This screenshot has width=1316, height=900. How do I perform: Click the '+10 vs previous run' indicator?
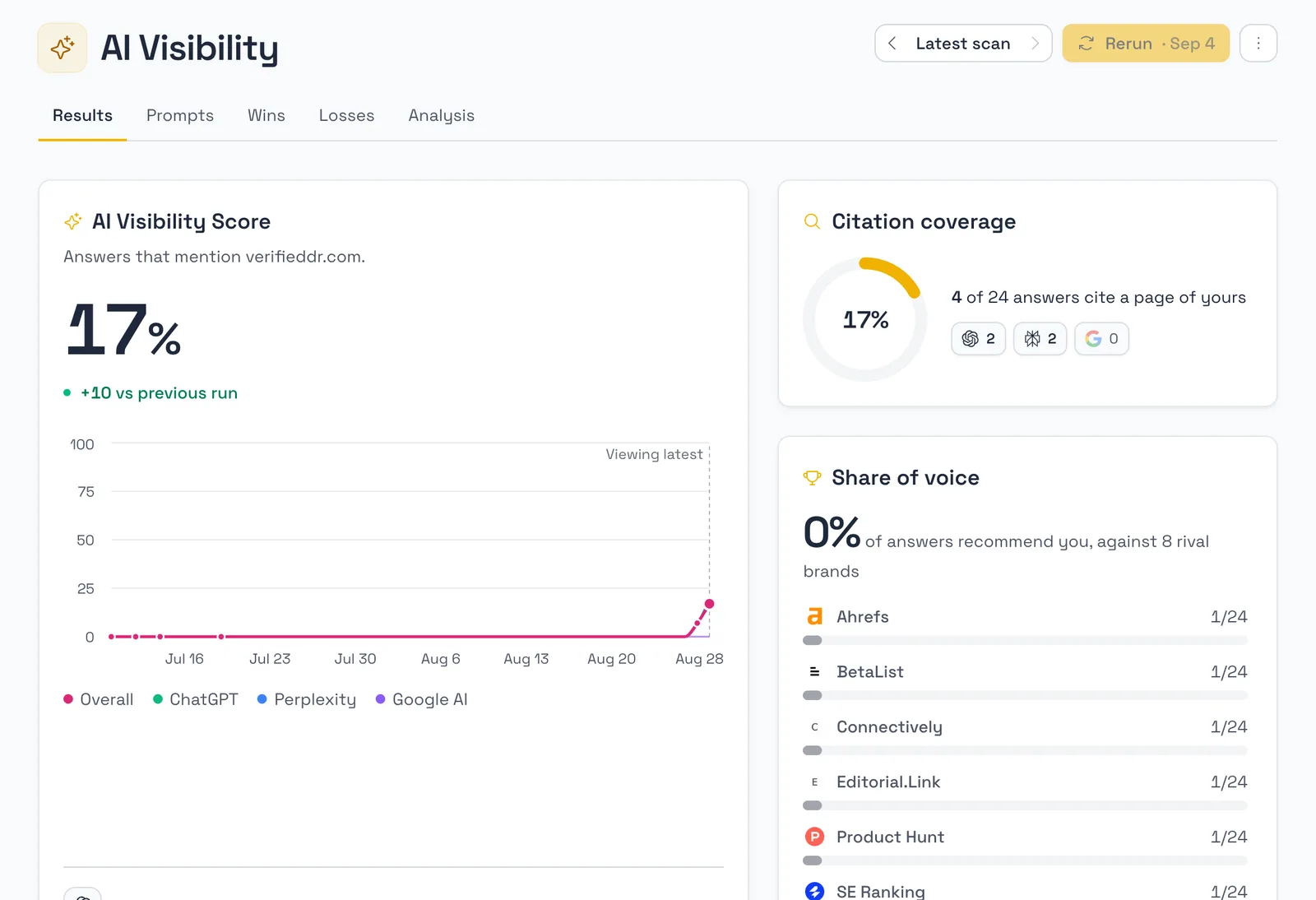(x=151, y=393)
